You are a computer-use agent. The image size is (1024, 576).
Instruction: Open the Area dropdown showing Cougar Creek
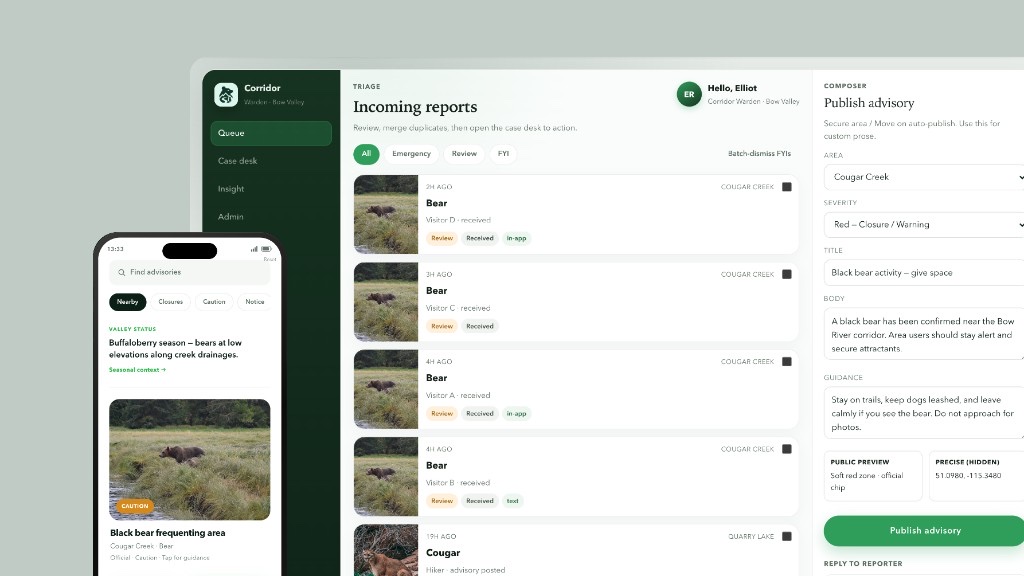pyautogui.click(x=924, y=177)
